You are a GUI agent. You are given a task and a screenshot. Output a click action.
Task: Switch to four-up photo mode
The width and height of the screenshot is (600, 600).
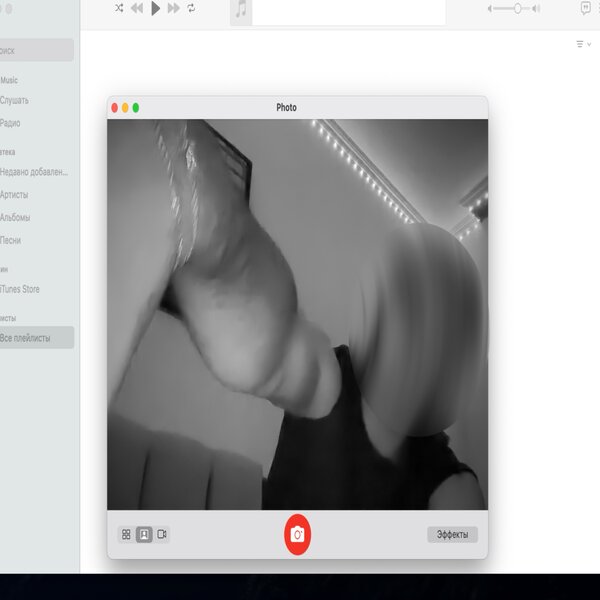(126, 534)
